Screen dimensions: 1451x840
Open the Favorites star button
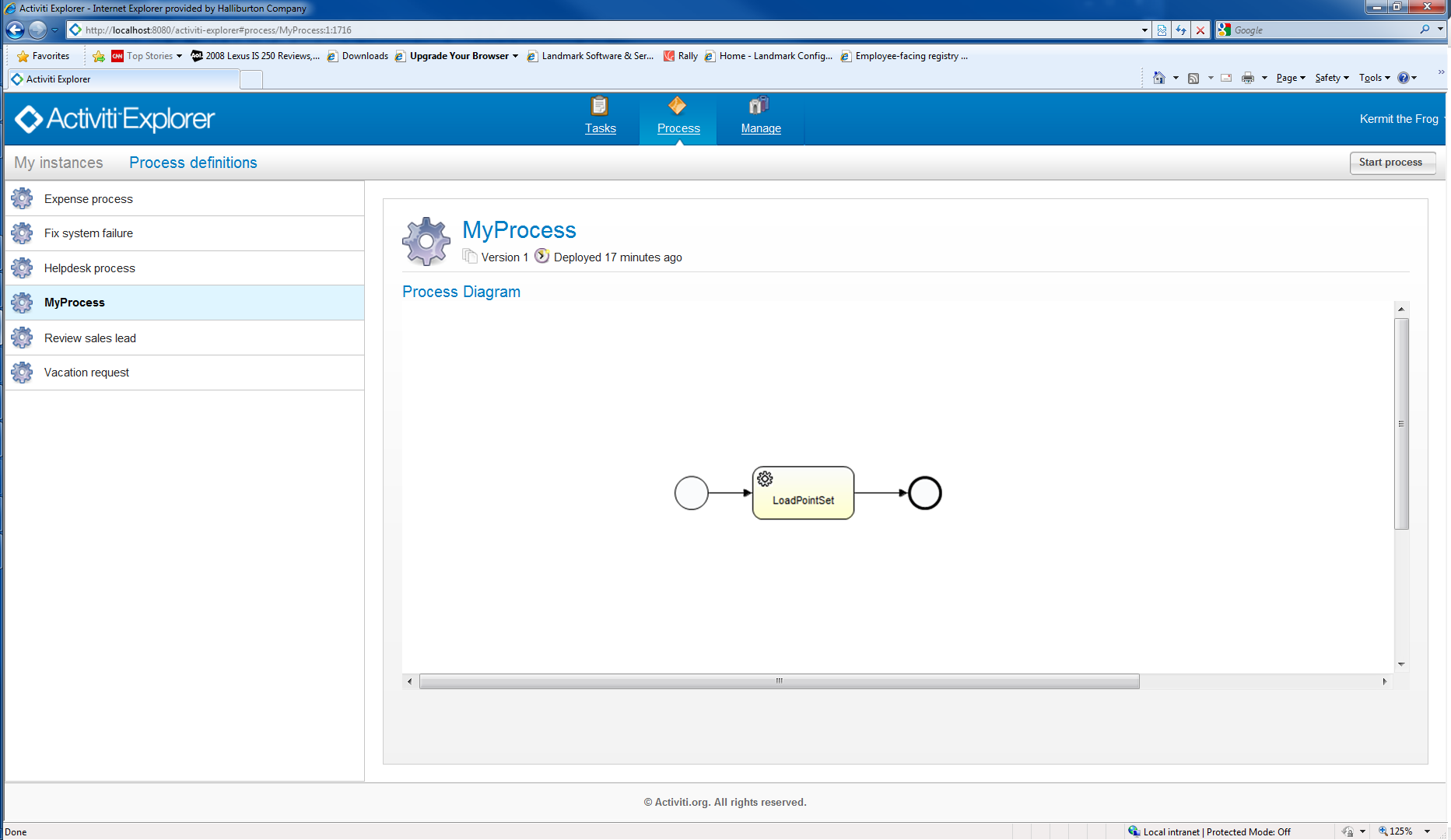coord(44,56)
